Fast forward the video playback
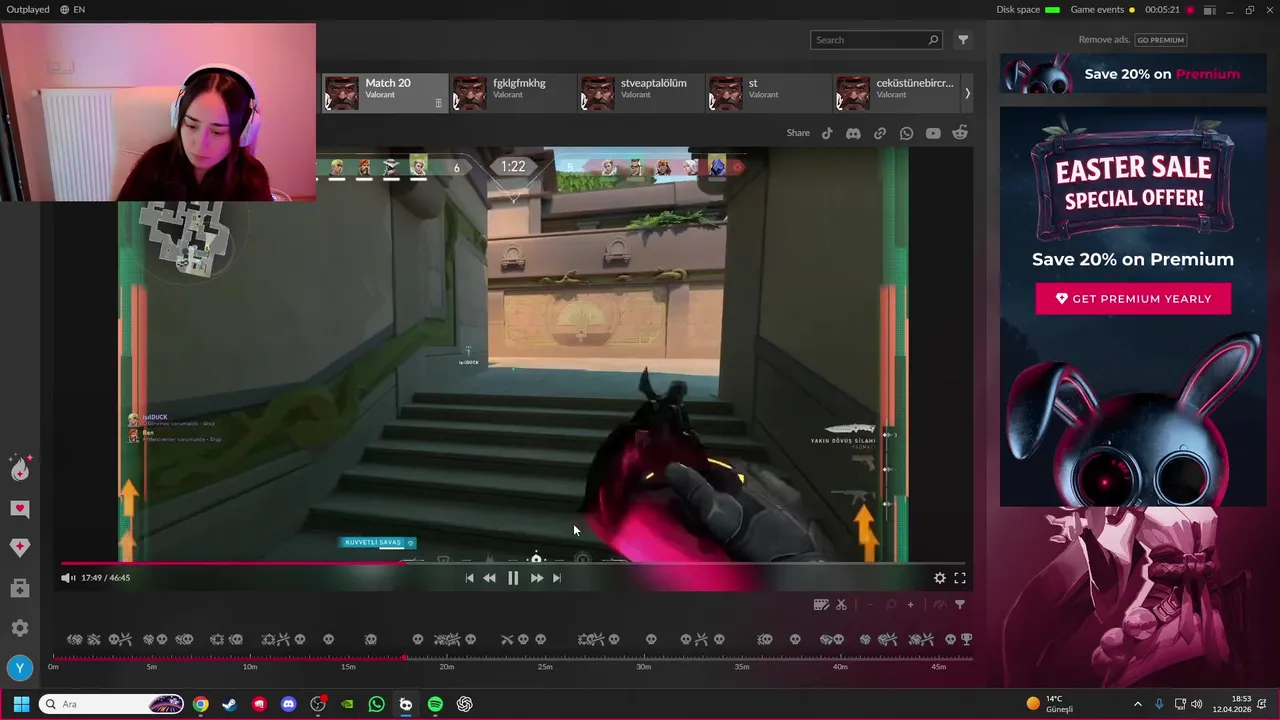 point(537,578)
